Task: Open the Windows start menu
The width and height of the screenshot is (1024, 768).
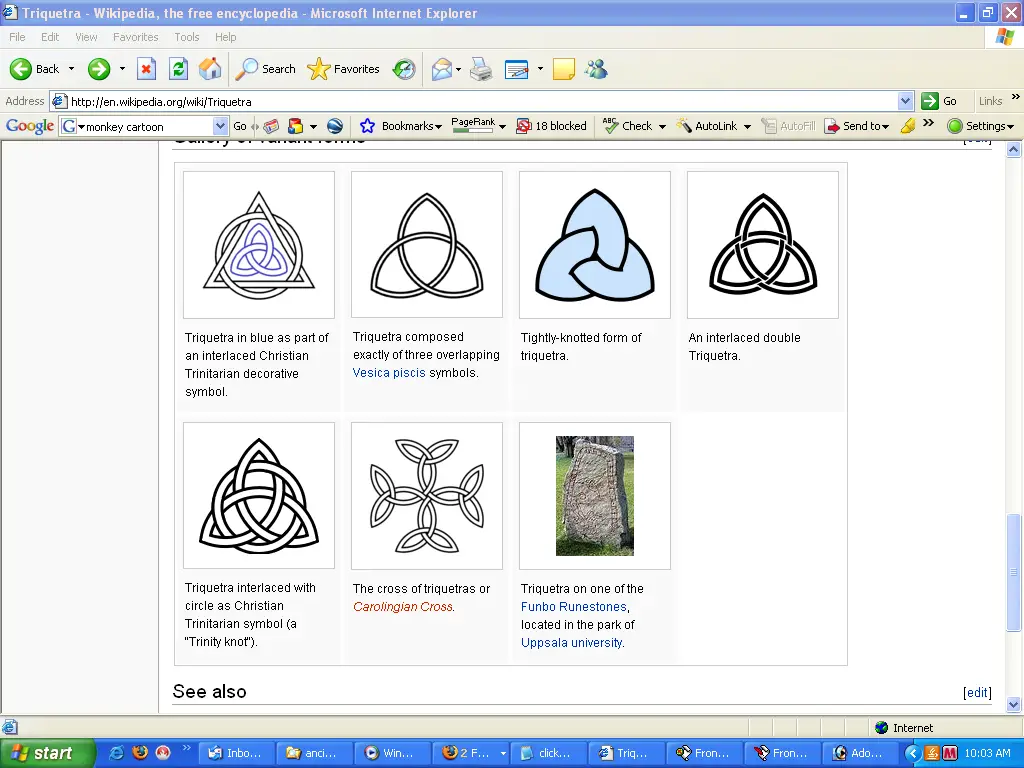Action: coord(47,753)
